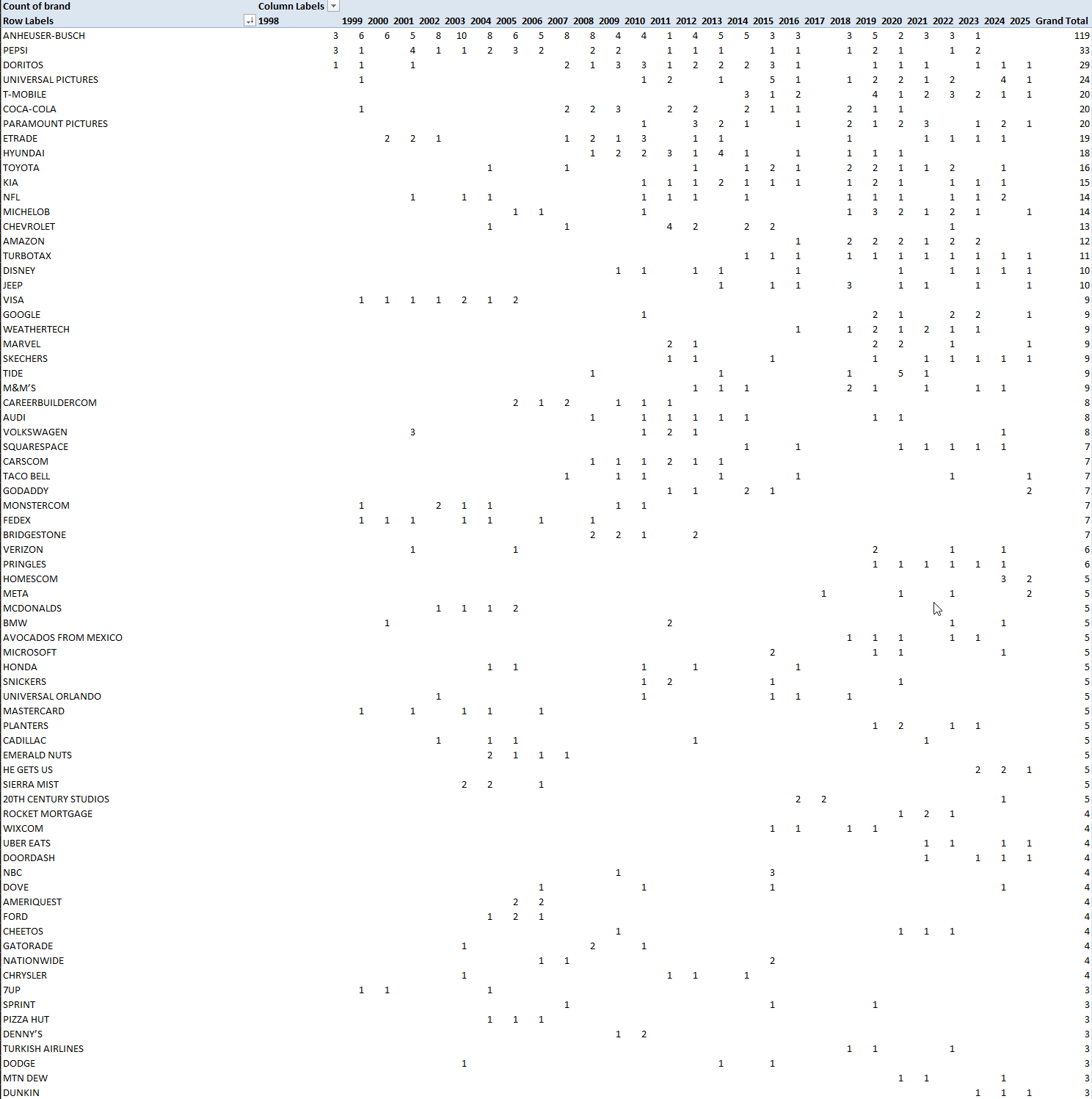1092x1099 pixels.
Task: Select the HYUNDAI row label
Action: point(23,153)
